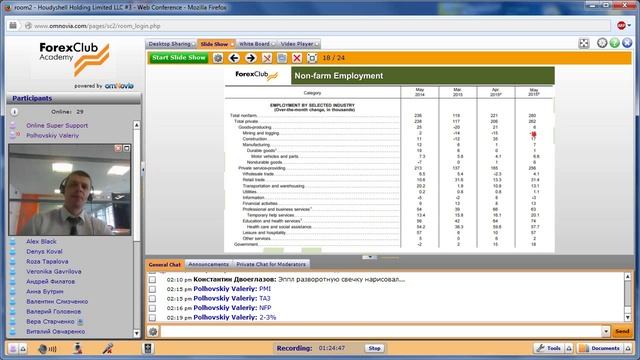Click Denys Koval participant icon
Image resolution: width=640 pixels, height=360 pixels.
13,251
